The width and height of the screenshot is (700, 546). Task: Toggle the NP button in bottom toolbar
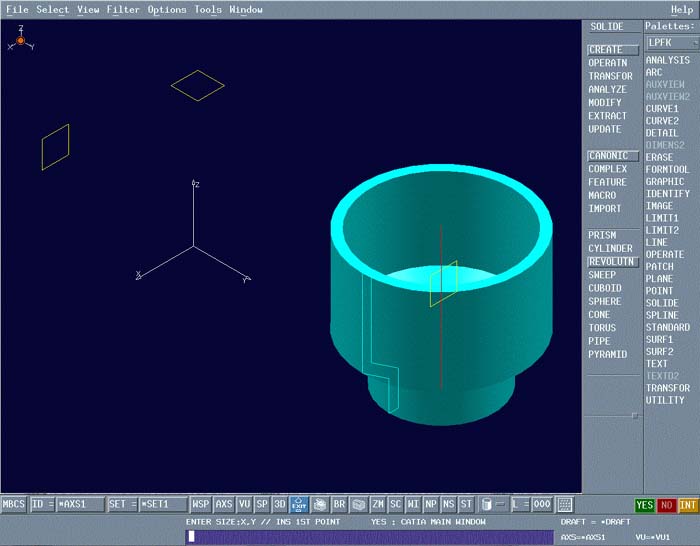430,505
